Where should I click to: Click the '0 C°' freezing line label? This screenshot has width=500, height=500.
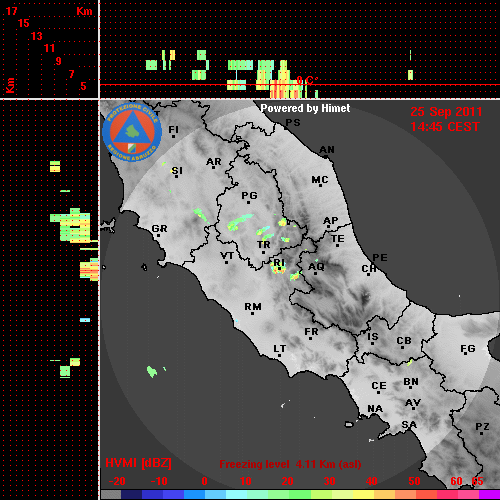(x=307, y=80)
